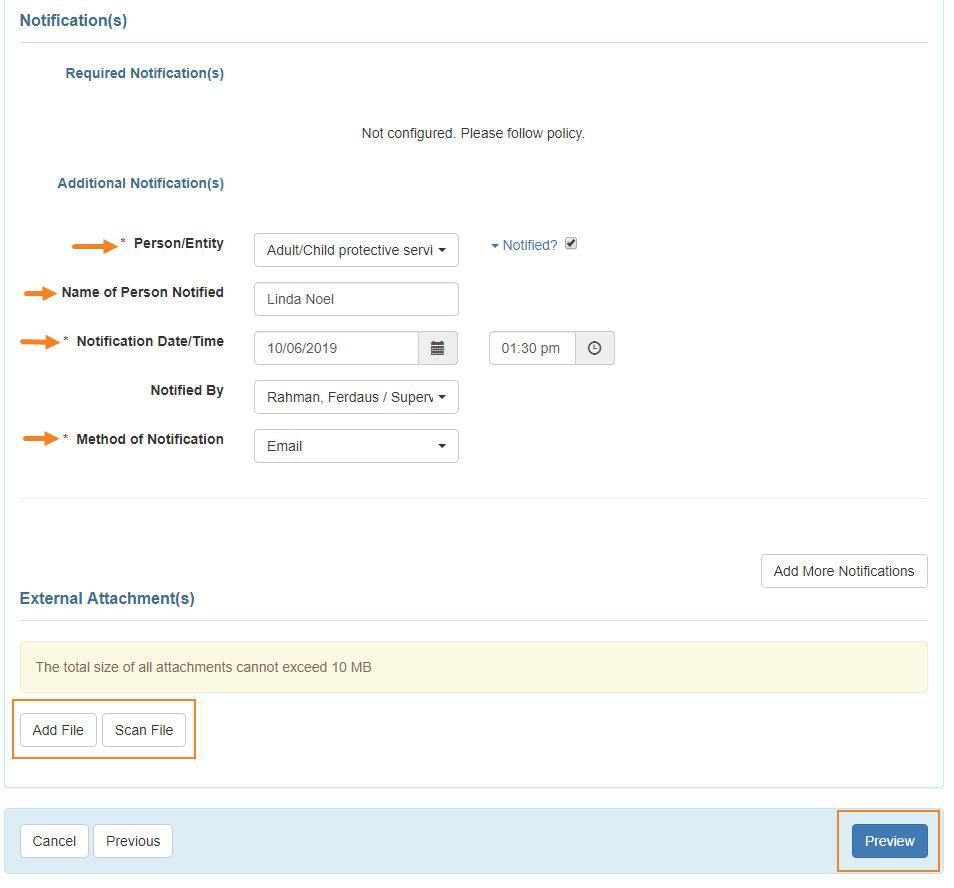Edit the notification time field 01:30 pm

click(x=532, y=348)
